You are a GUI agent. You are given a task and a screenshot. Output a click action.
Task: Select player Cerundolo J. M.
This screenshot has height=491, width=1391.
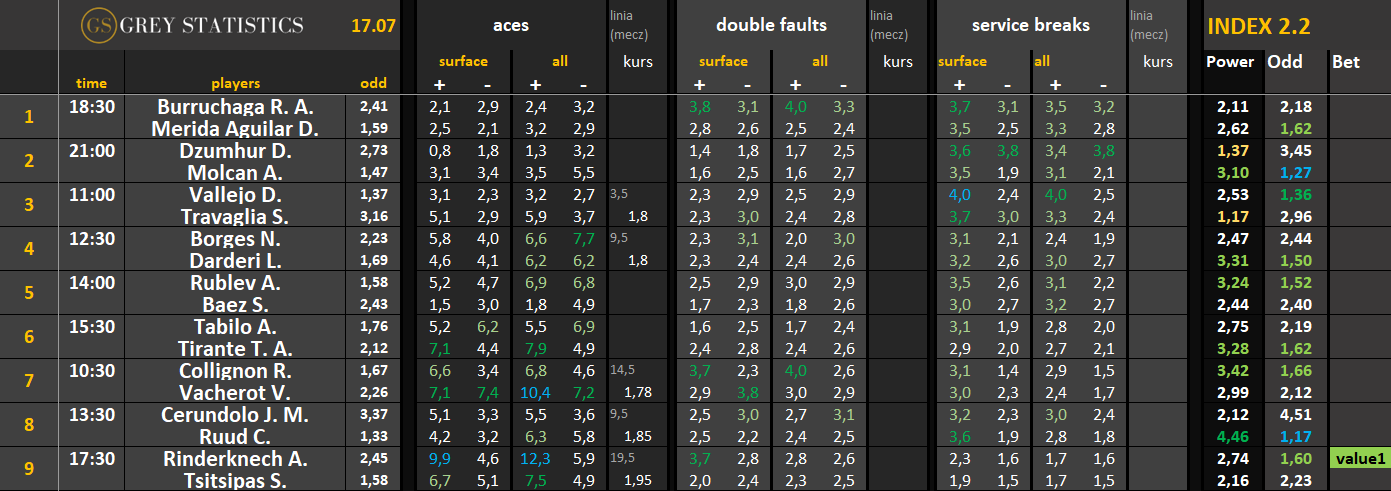pos(236,414)
